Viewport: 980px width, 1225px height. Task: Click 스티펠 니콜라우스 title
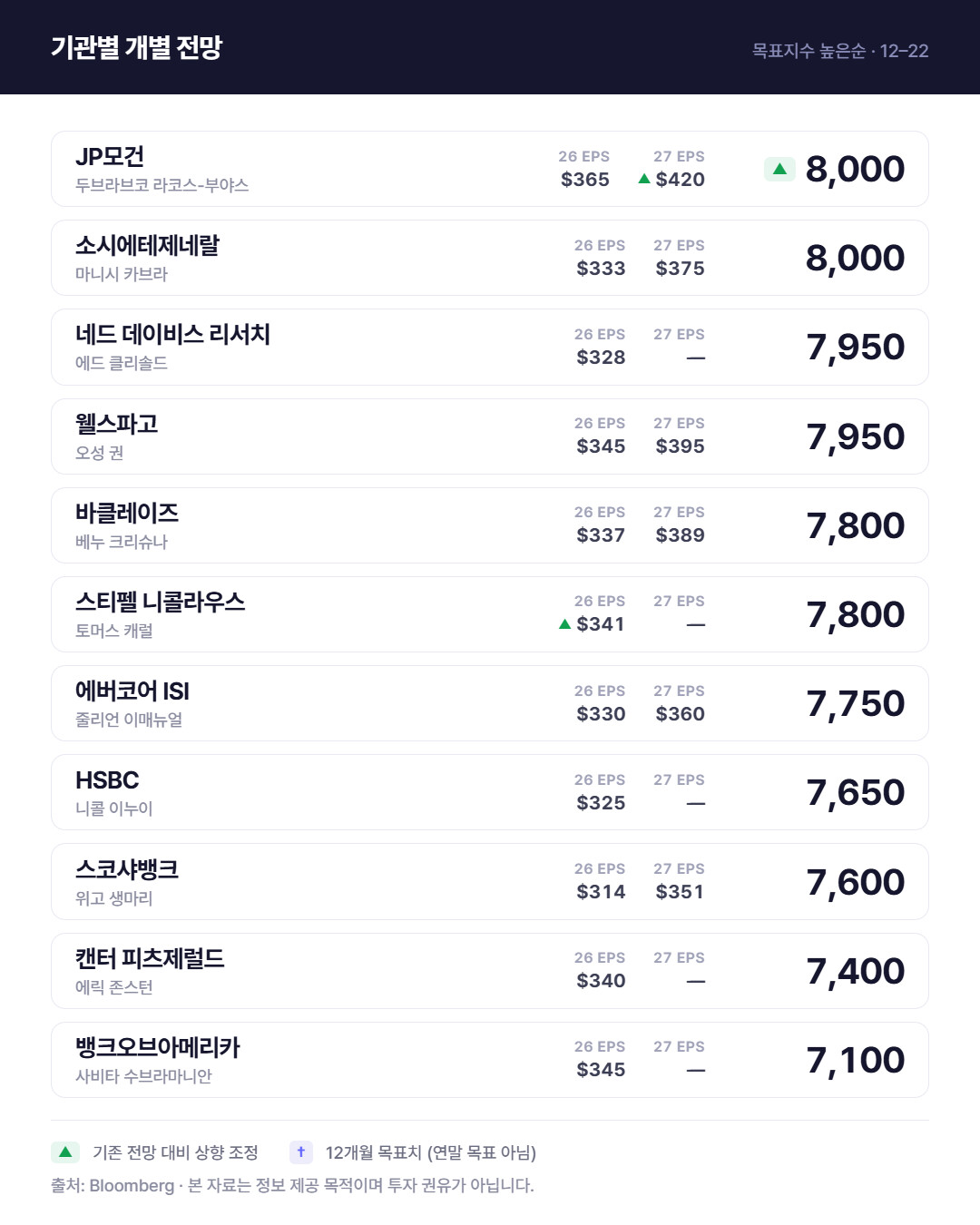point(160,602)
